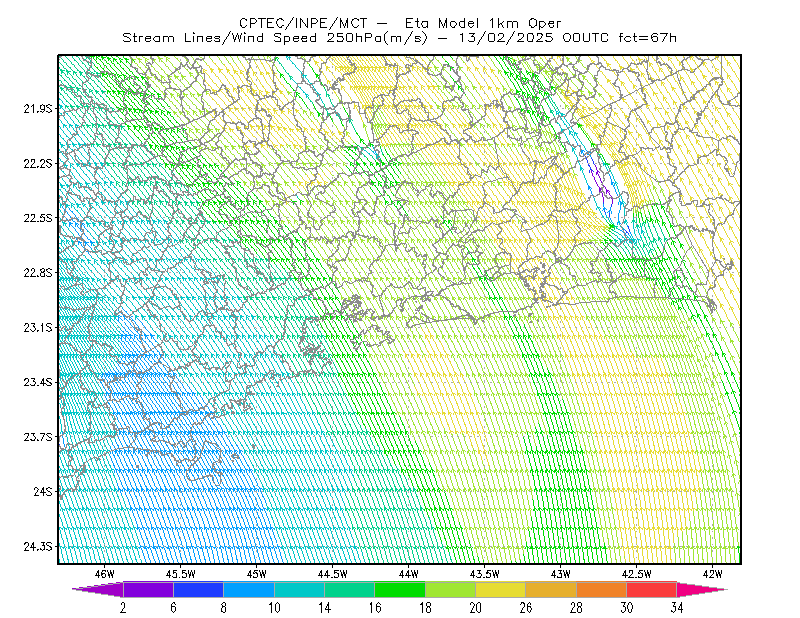This screenshot has width=800, height=618.
Task: Click the 42.5W longitude axis label
Action: [x=636, y=574]
